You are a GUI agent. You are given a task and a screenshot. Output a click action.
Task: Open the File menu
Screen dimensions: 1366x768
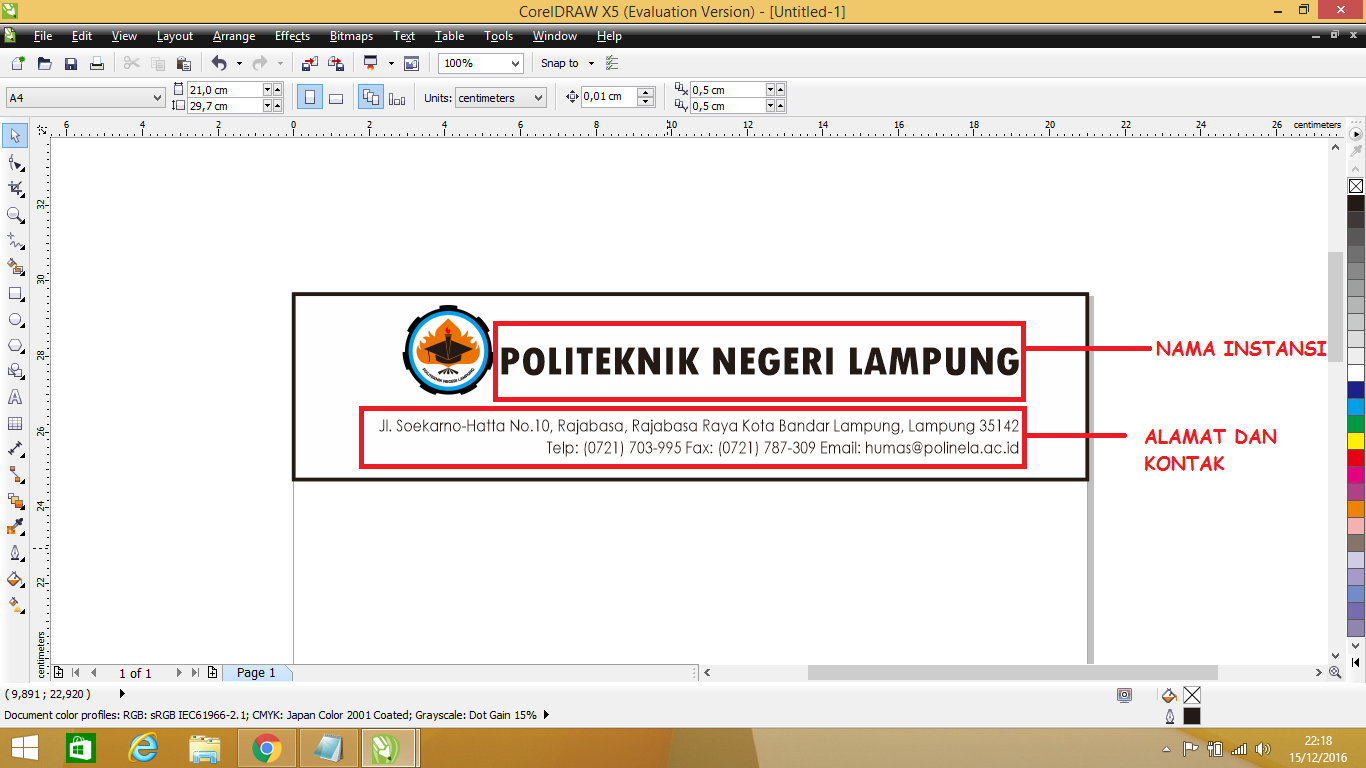coord(43,36)
